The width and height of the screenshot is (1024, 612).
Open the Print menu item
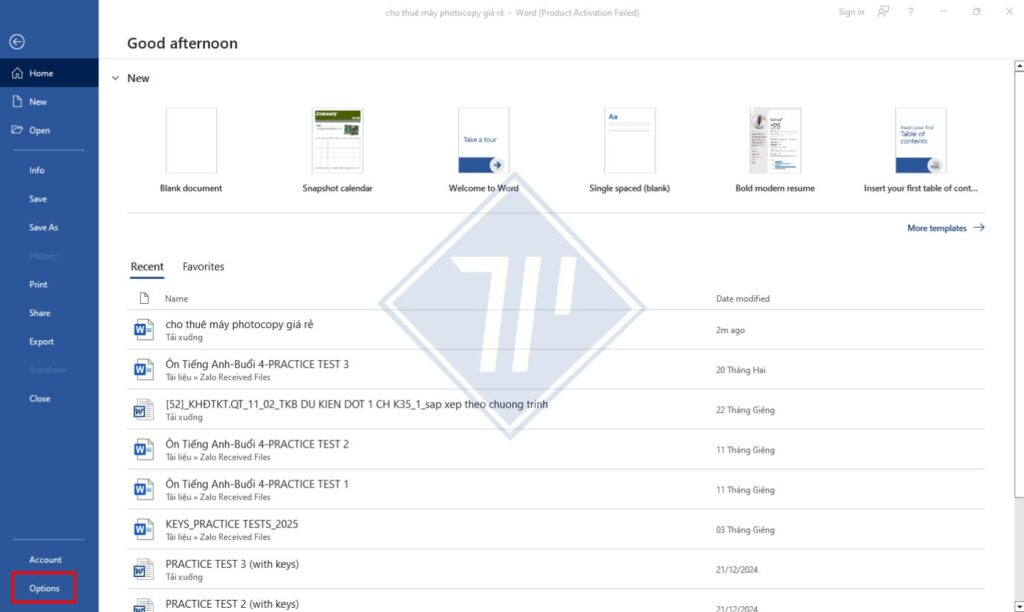tap(38, 285)
